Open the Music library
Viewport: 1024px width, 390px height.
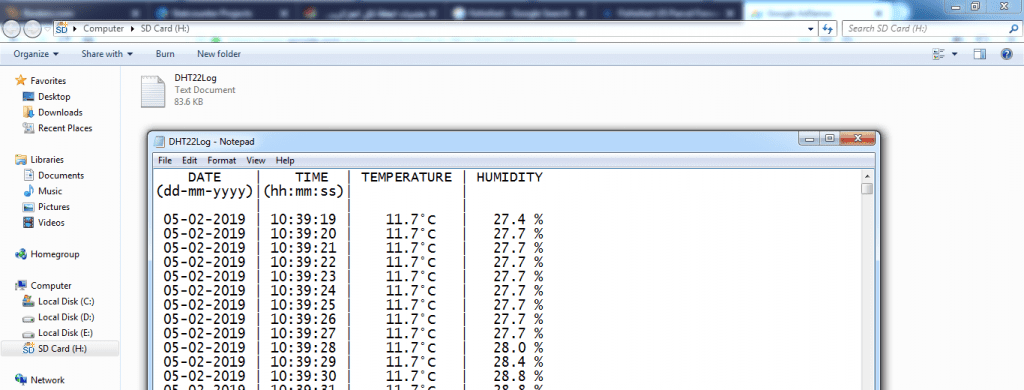coord(50,191)
